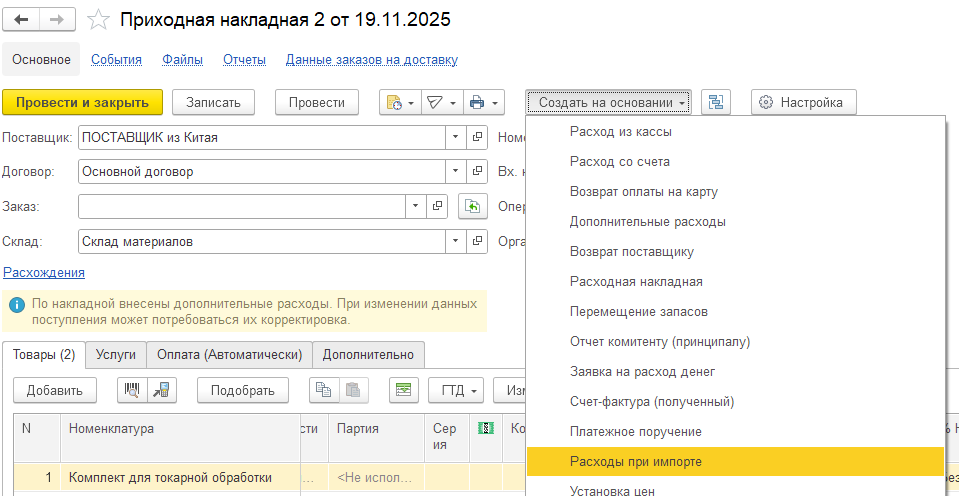Viewport: 959px width, 496px height.
Task: Load data from data collection terminal icon
Action: pos(160,390)
